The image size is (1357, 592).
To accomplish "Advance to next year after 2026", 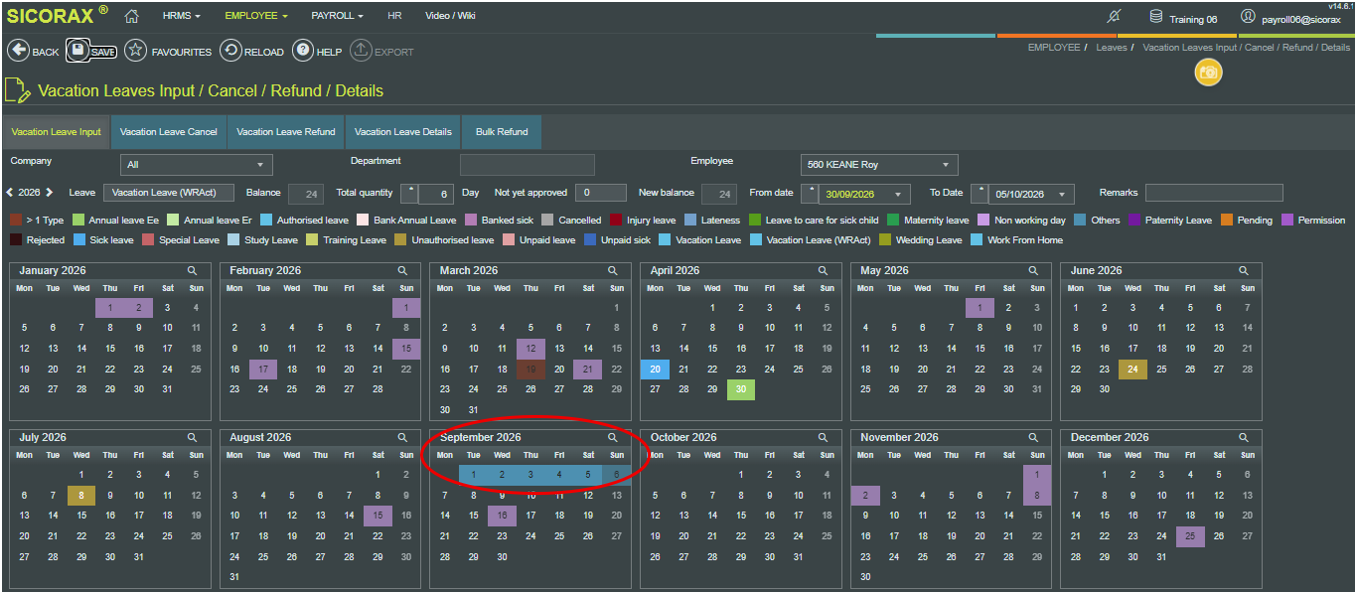I will pyautogui.click(x=50, y=192).
